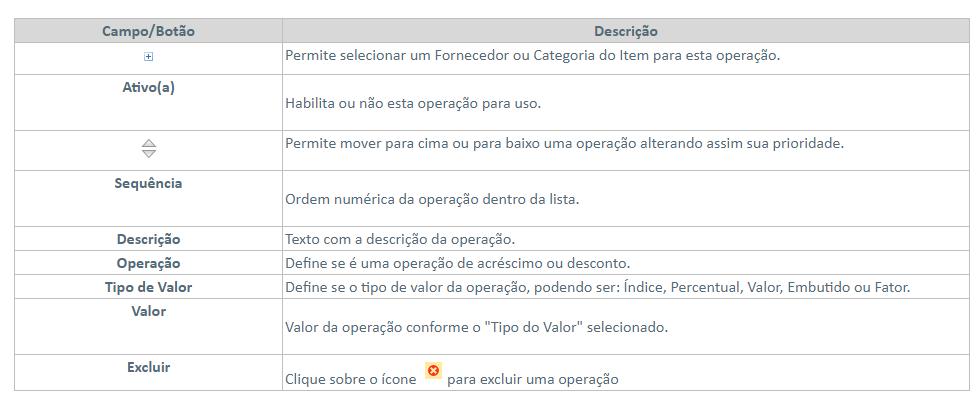Click text about selecting Fornecedor or Categoria
This screenshot has height=396, width=978.
click(x=533, y=55)
